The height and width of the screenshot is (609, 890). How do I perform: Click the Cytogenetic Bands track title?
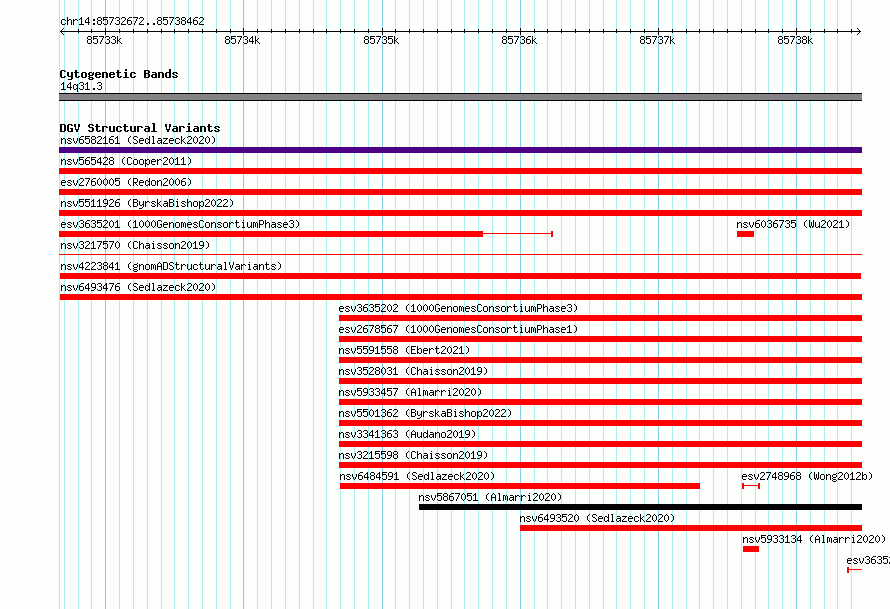coord(119,74)
